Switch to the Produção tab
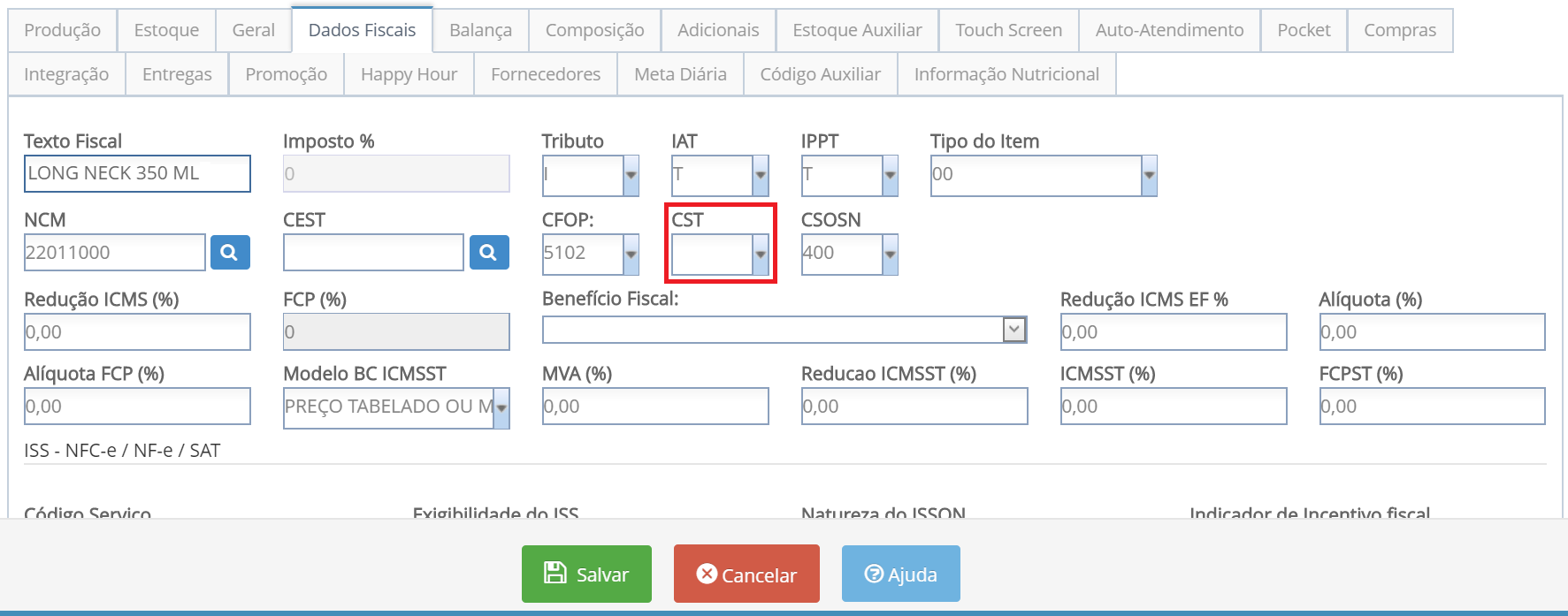This screenshot has height=616, width=1568. [62, 30]
